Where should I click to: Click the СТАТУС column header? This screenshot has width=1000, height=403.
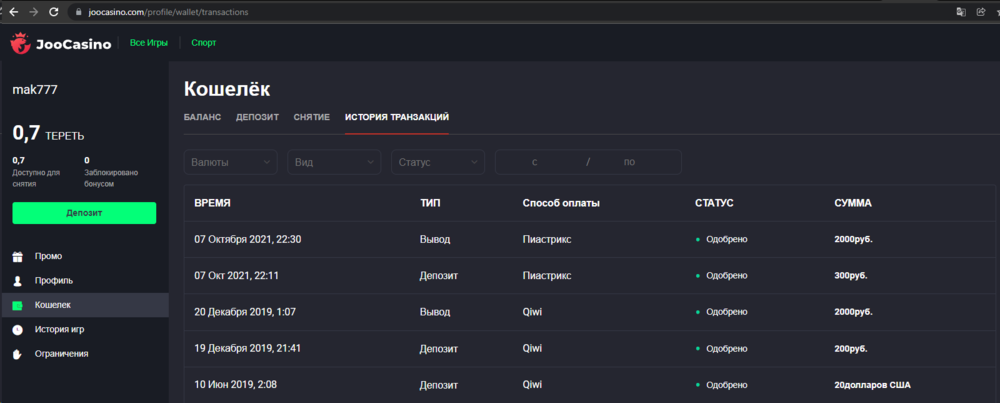pos(714,203)
